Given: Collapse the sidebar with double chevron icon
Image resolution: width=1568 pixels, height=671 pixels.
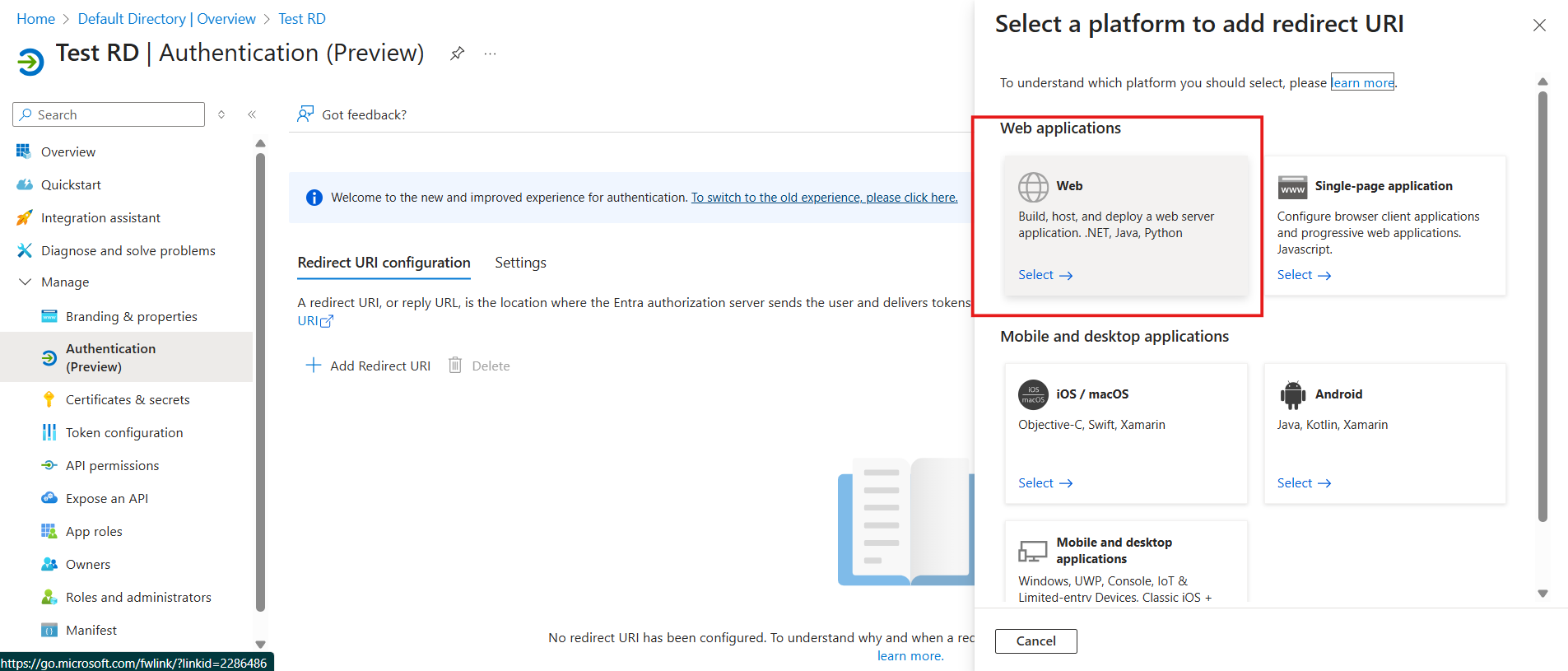Looking at the screenshot, I should tap(252, 114).
